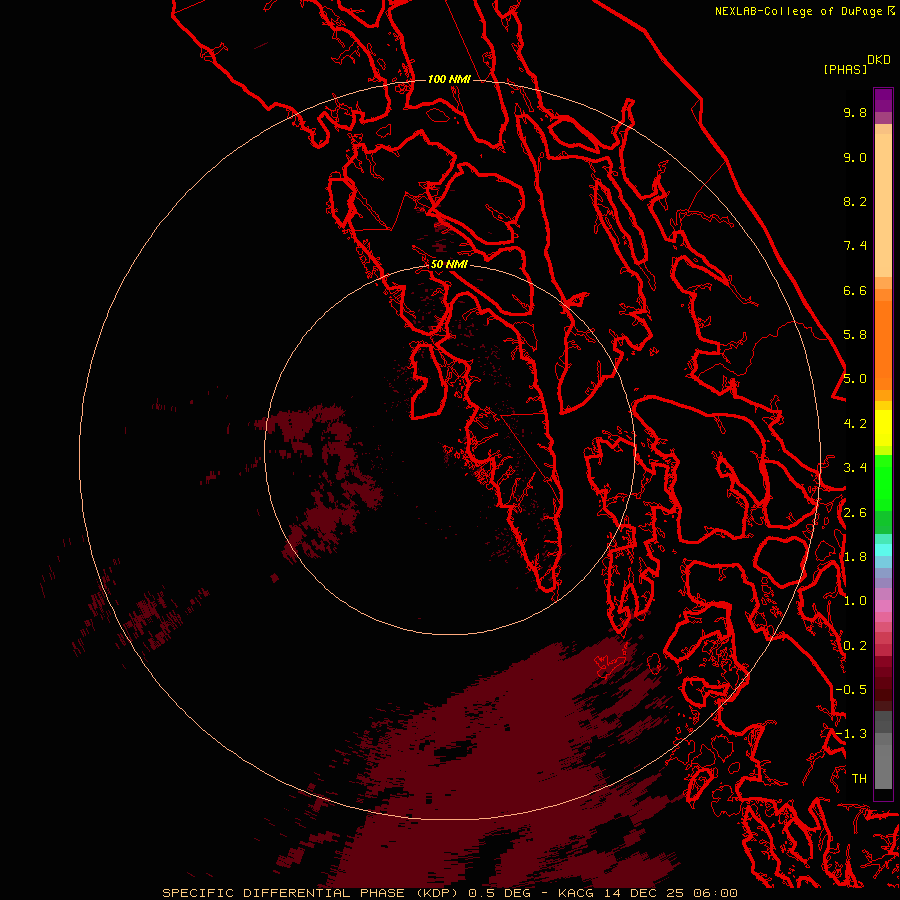This screenshot has height=900, width=900.
Task: Click the -1.3 scale value
Action: (851, 734)
